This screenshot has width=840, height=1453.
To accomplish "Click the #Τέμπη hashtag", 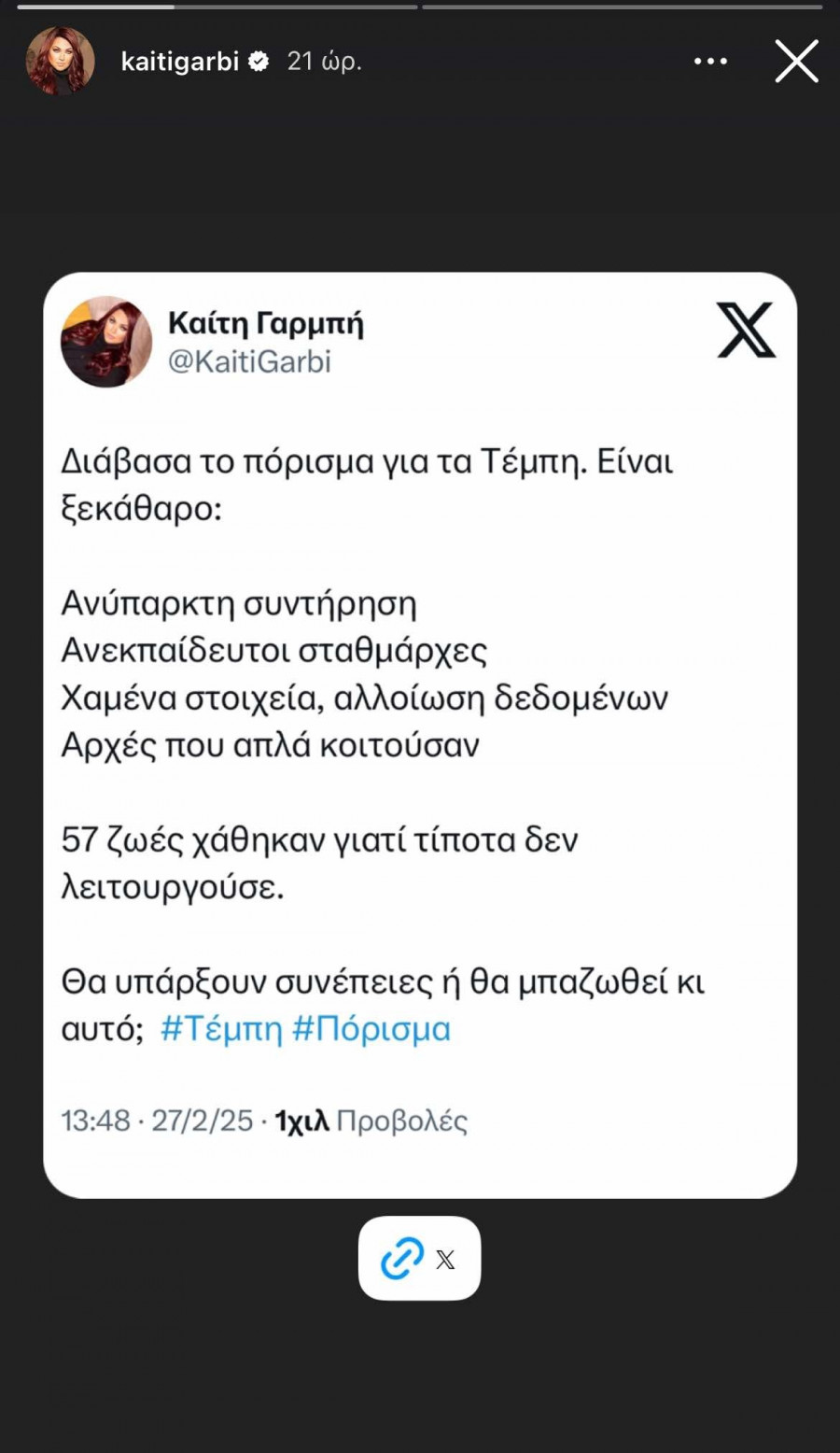I will [221, 1029].
